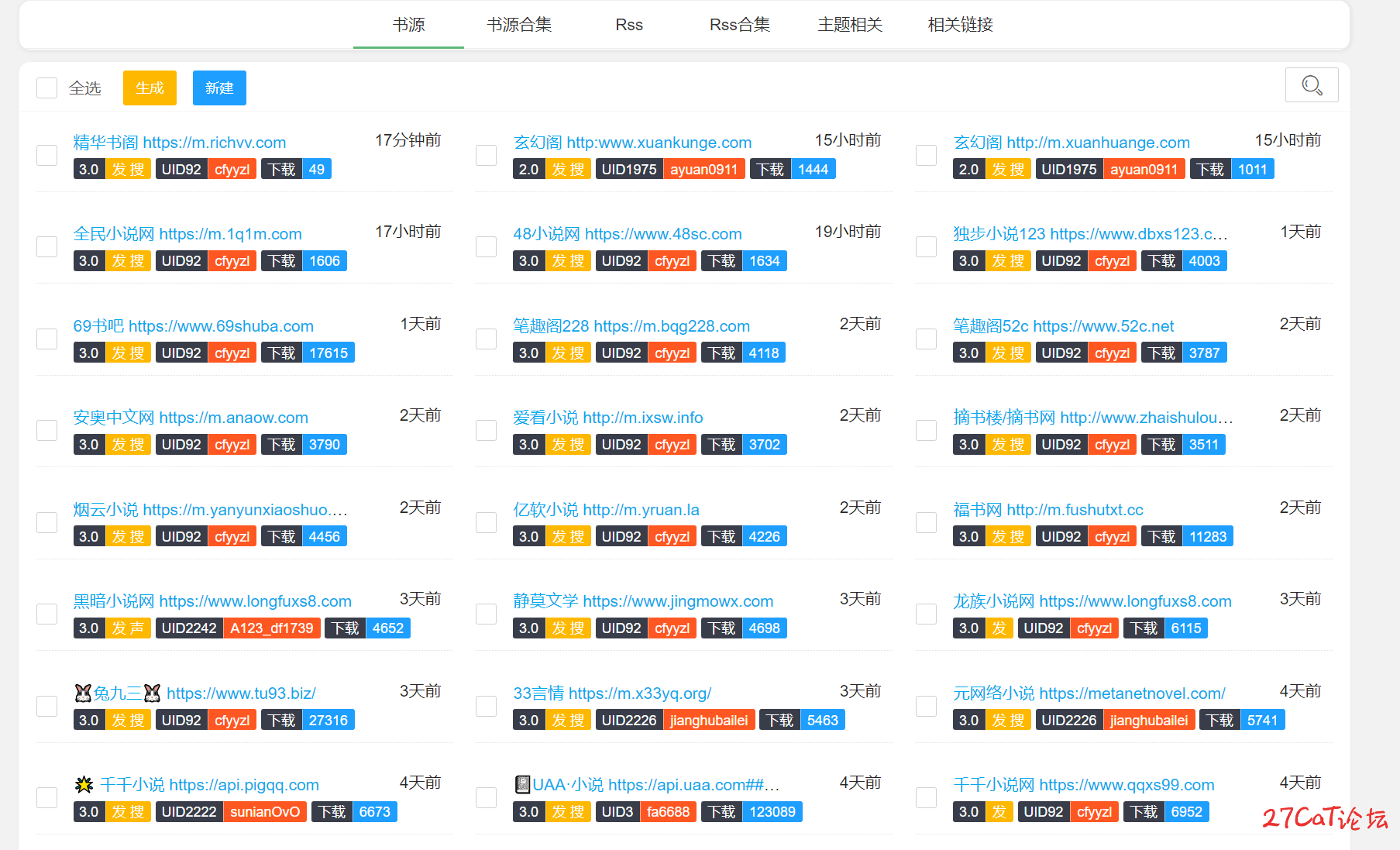Click 下载 11283 badge for 福书网

pyautogui.click(x=1187, y=536)
